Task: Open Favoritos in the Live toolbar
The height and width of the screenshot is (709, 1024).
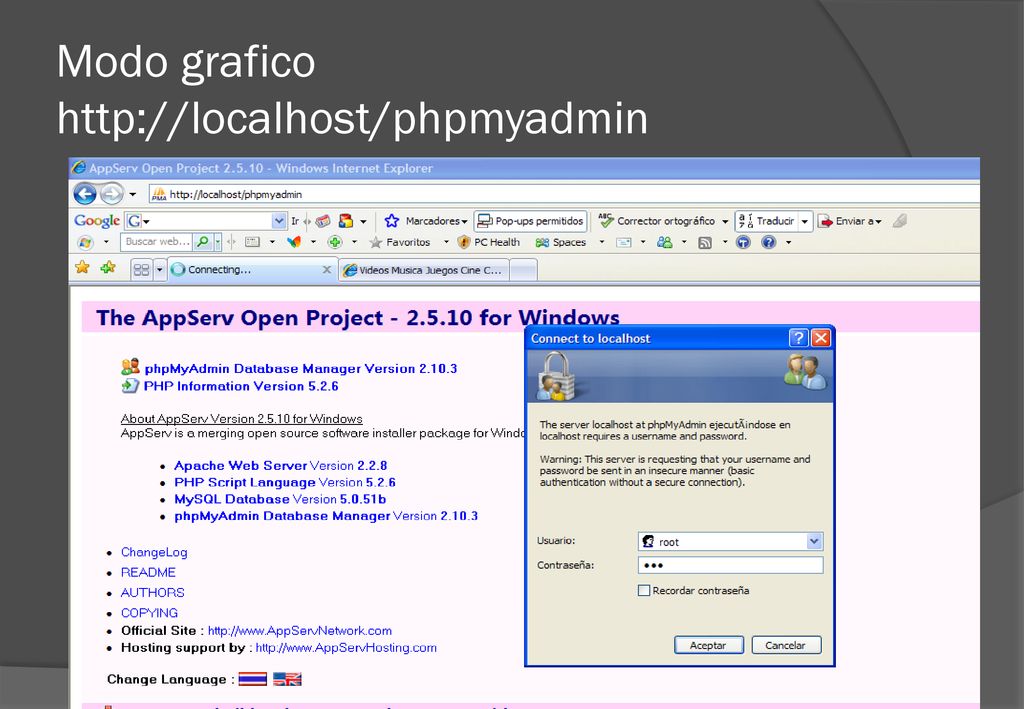Action: pyautogui.click(x=400, y=242)
